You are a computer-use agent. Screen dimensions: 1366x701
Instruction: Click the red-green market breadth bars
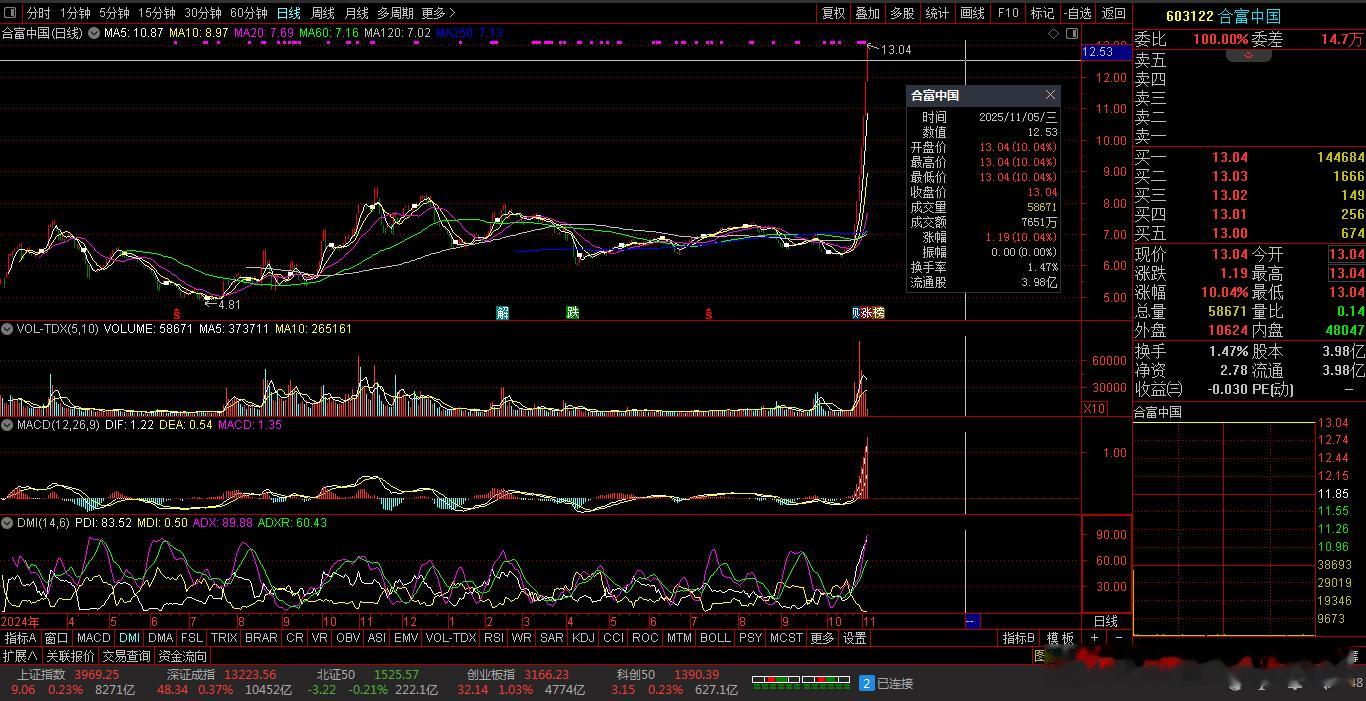800,683
